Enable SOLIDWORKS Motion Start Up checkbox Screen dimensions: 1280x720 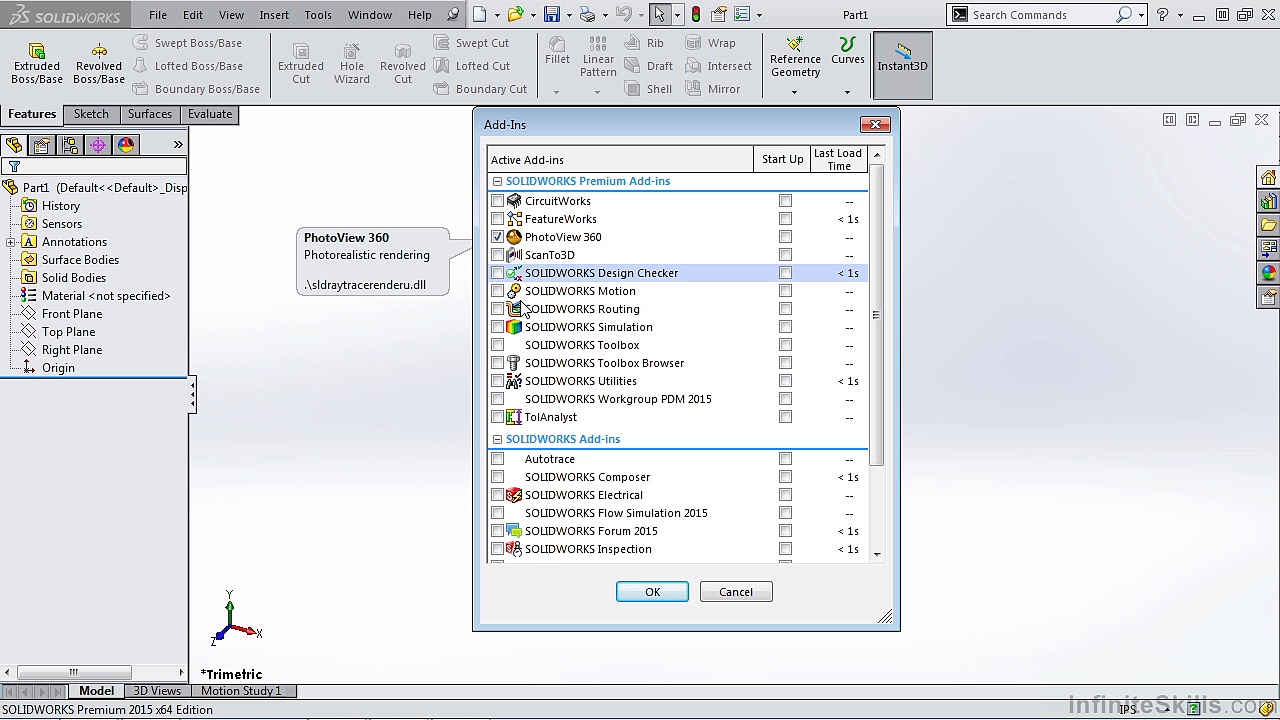click(785, 291)
